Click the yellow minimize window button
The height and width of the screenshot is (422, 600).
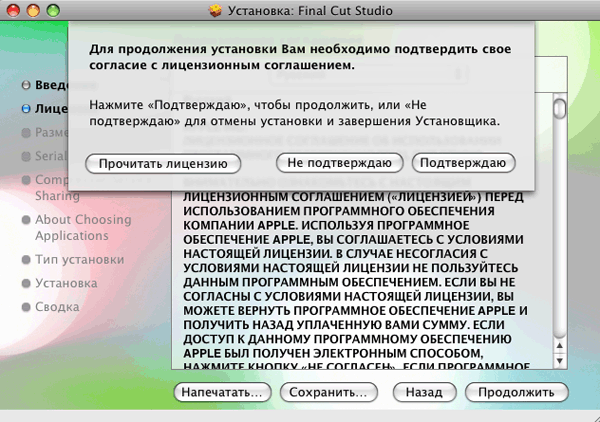(x=33, y=10)
